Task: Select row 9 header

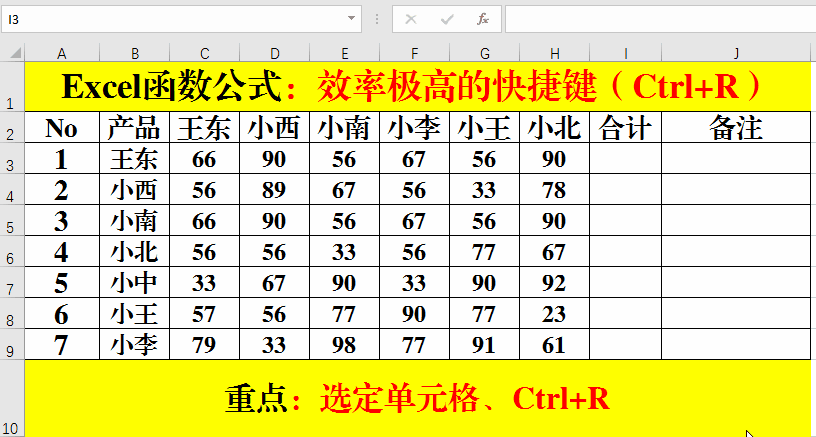Action: (x=12, y=344)
